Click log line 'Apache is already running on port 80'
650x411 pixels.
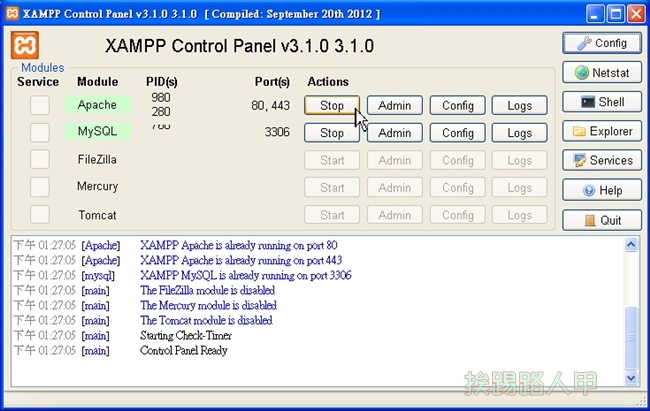pyautogui.click(x=239, y=245)
